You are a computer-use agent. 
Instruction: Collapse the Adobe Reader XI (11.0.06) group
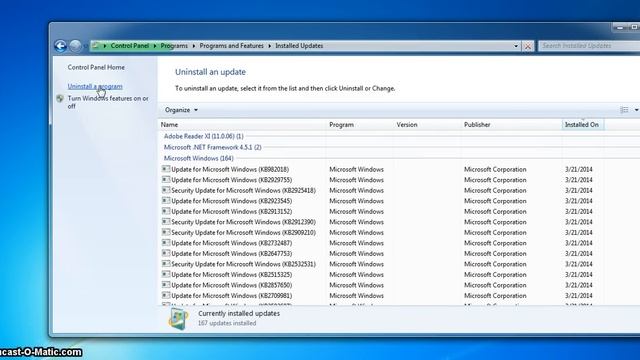pos(204,136)
